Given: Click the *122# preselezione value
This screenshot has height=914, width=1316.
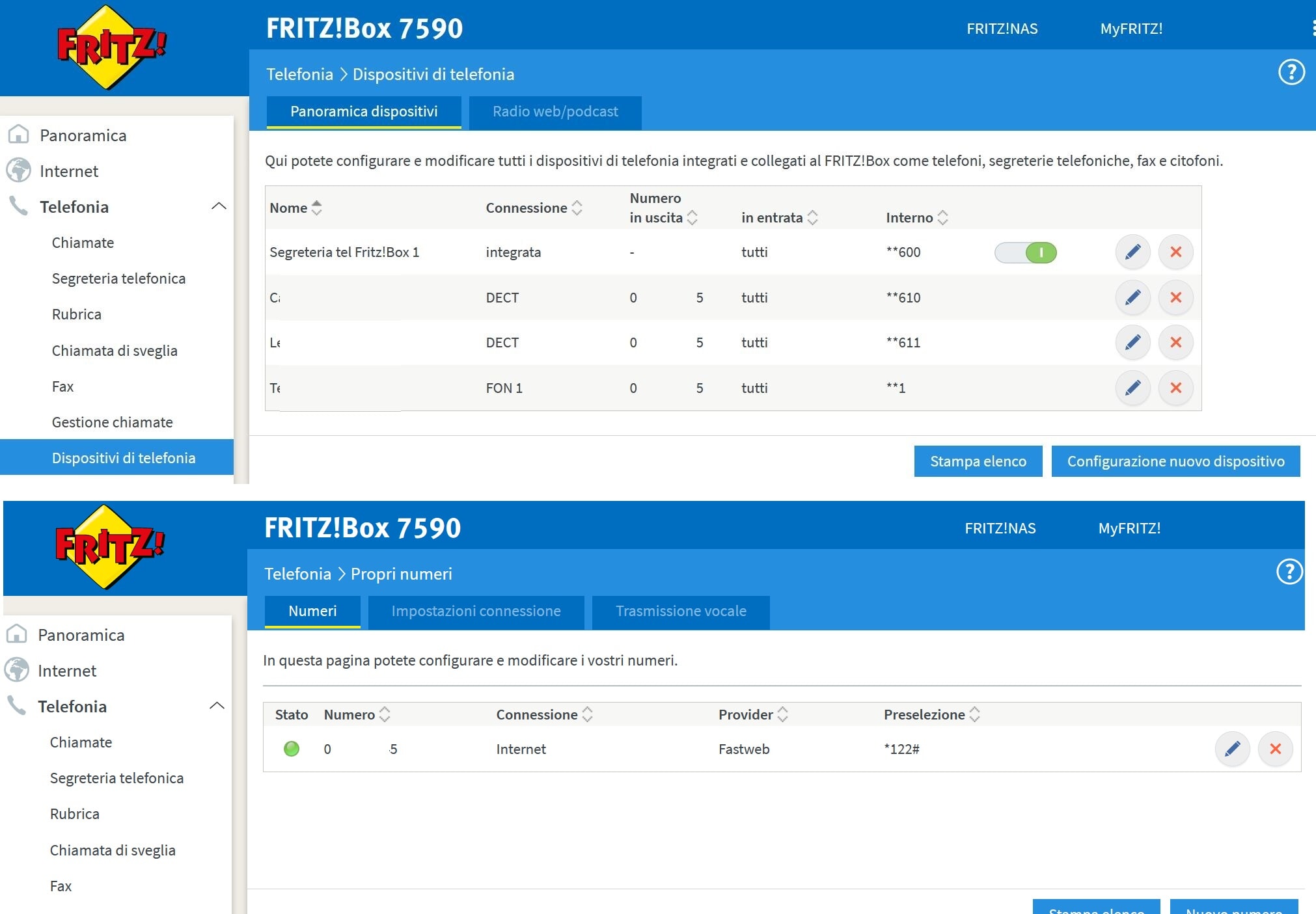Looking at the screenshot, I should tap(901, 749).
